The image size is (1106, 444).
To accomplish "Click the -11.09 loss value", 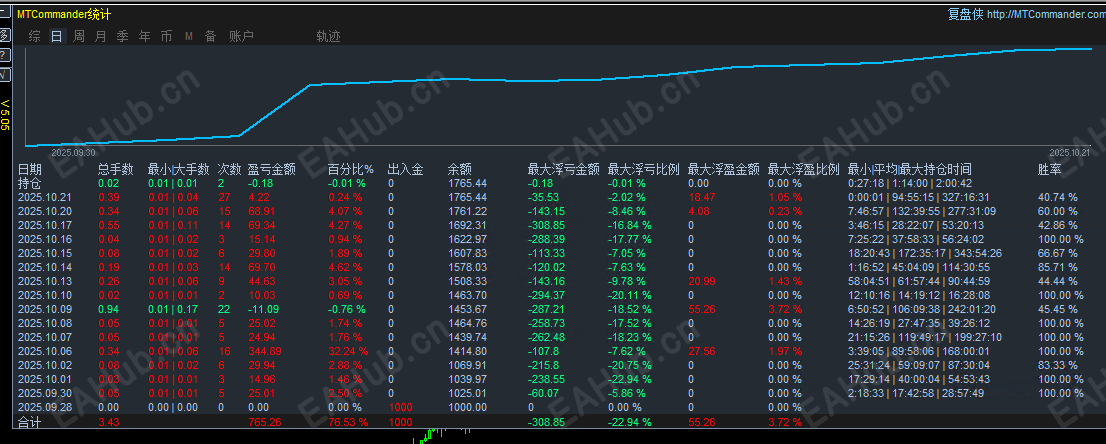I will point(263,309).
